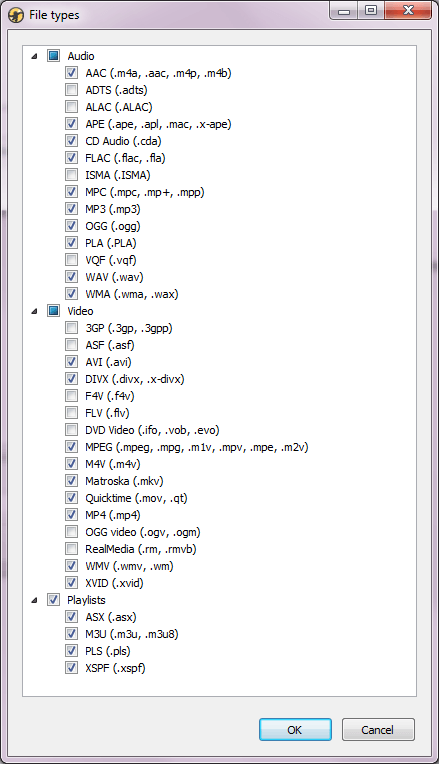This screenshot has width=439, height=764.
Task: Toggle the Audio group tri-state checkbox
Action: (54, 56)
